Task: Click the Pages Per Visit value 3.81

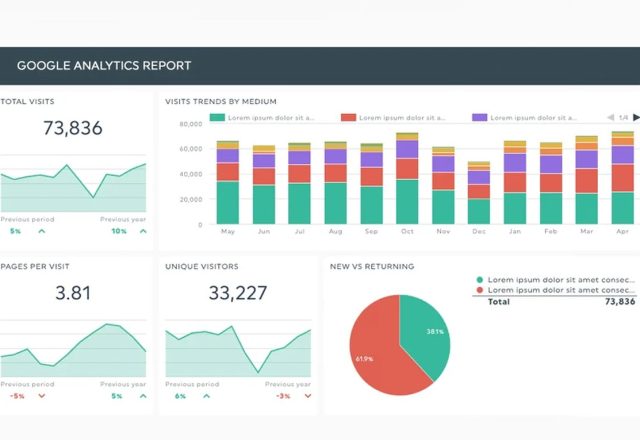Action: tap(73, 293)
